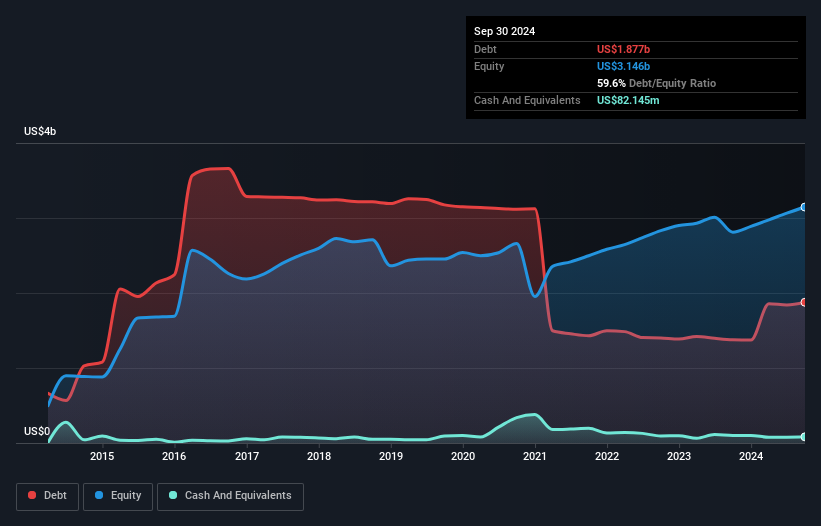This screenshot has width=821, height=526.
Task: Click the 2018 x-axis label
Action: 319,456
